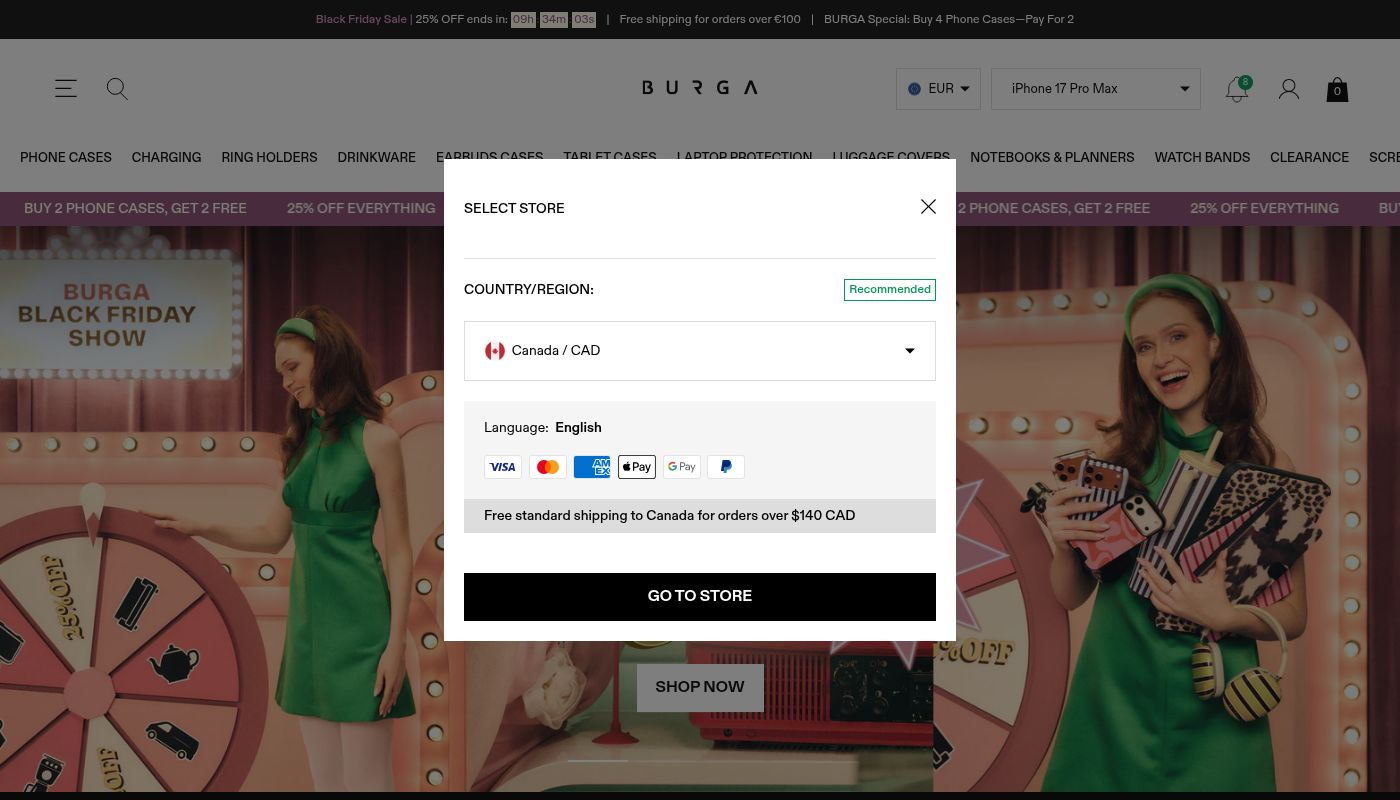Expand the iPhone 17 Pro Max device dropdown
The width and height of the screenshot is (1400, 800).
pyautogui.click(x=1096, y=89)
